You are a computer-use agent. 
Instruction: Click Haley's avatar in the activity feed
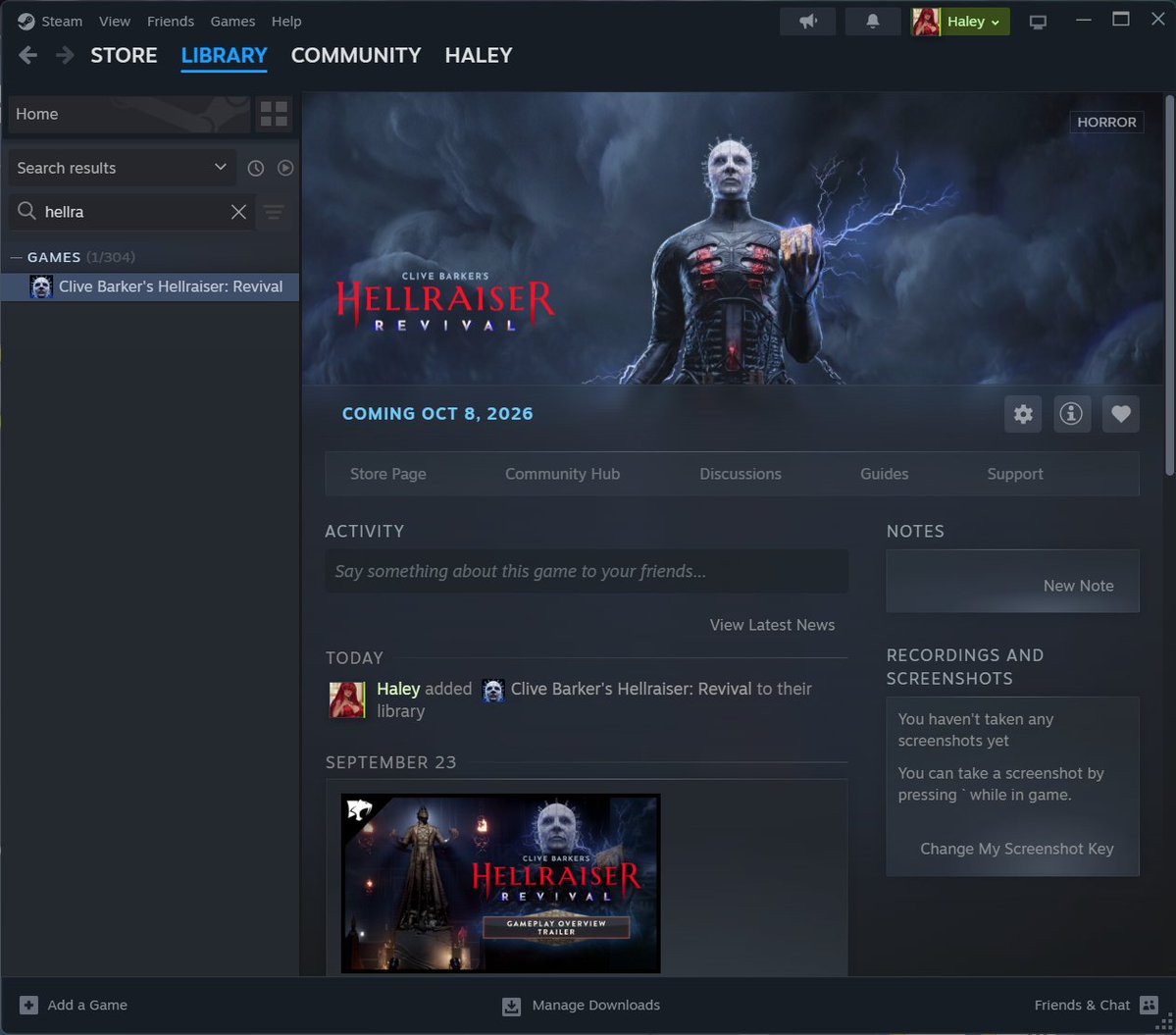[x=347, y=699]
